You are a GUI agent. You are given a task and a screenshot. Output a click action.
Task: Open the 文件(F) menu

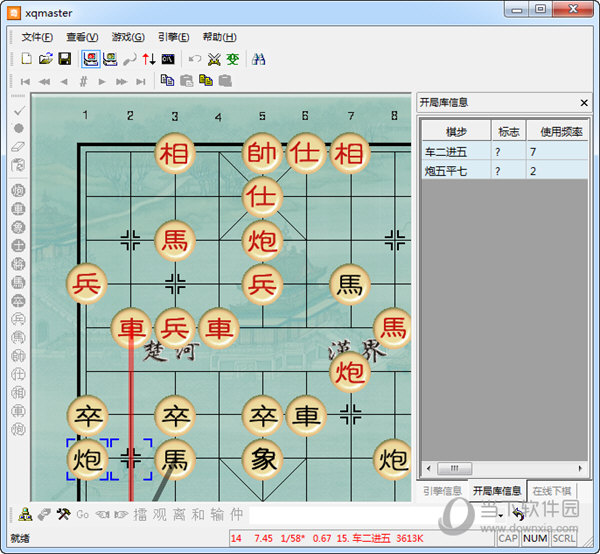click(37, 36)
